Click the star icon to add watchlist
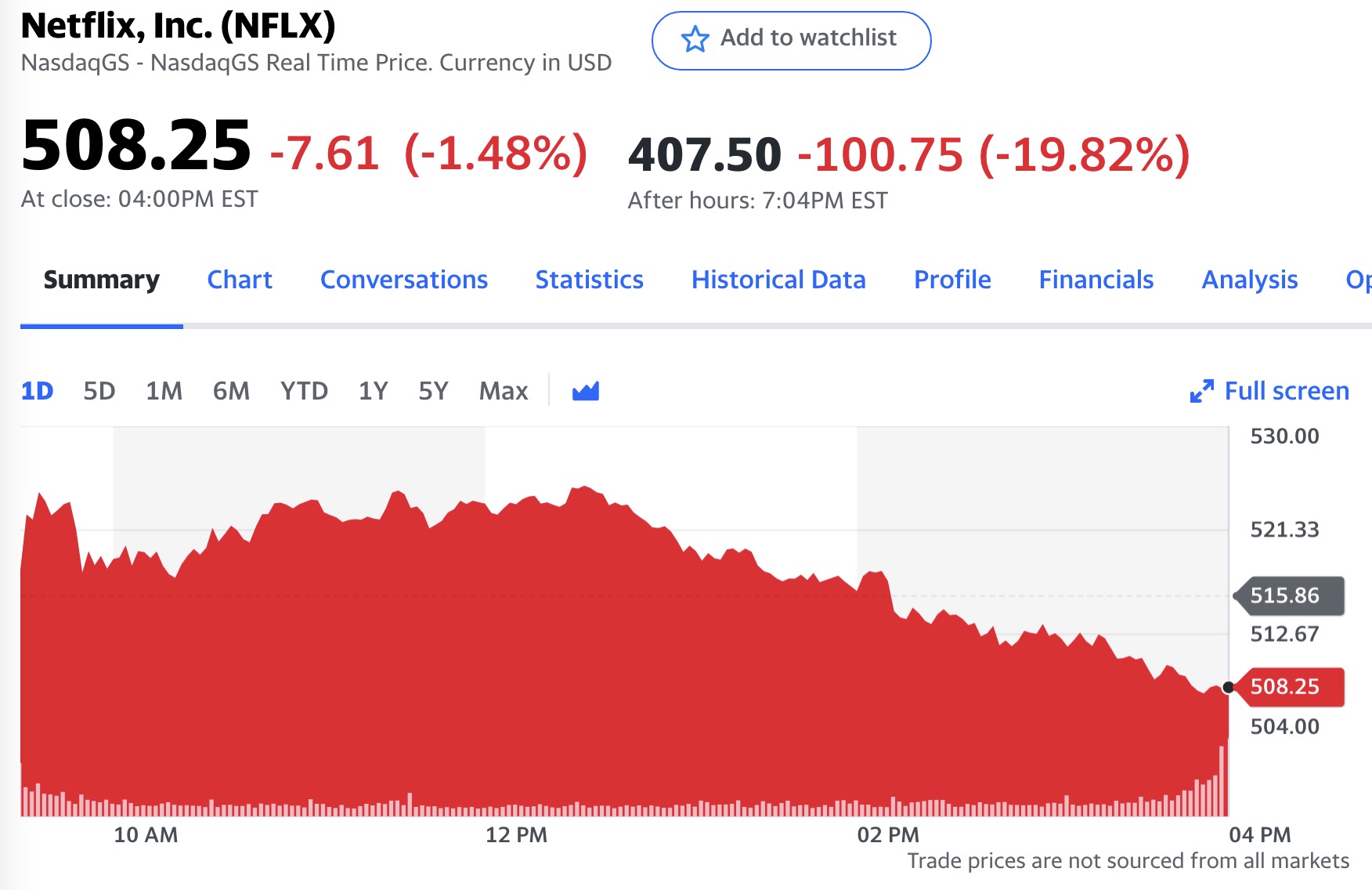 695,39
